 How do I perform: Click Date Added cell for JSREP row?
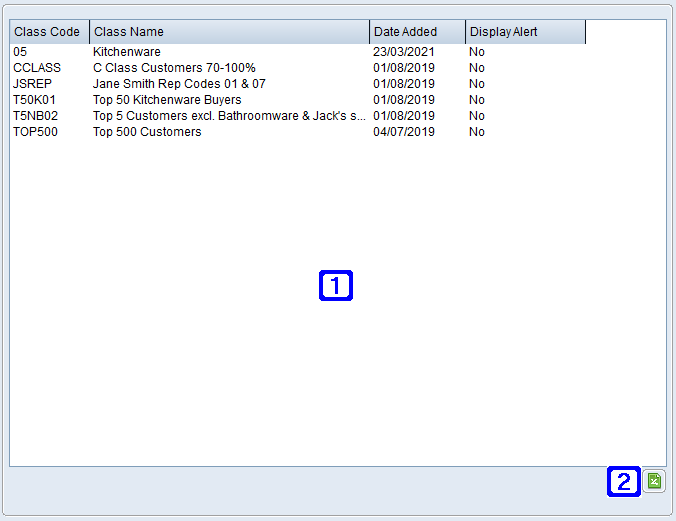click(x=404, y=84)
